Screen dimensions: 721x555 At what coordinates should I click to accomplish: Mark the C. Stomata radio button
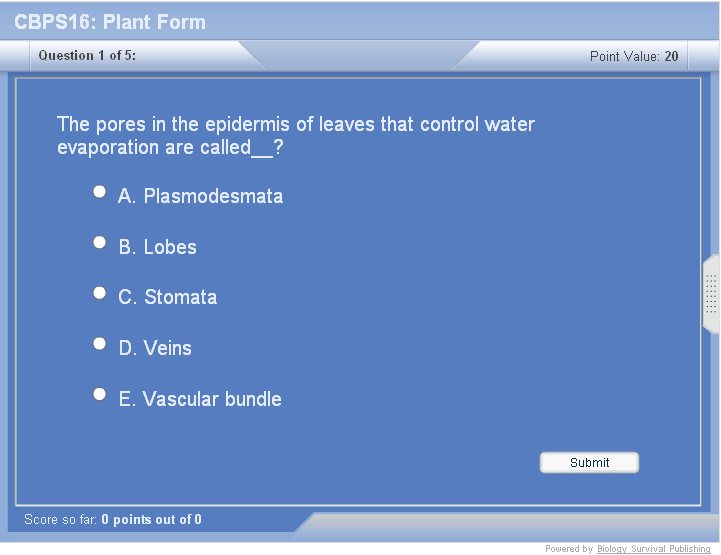point(99,293)
